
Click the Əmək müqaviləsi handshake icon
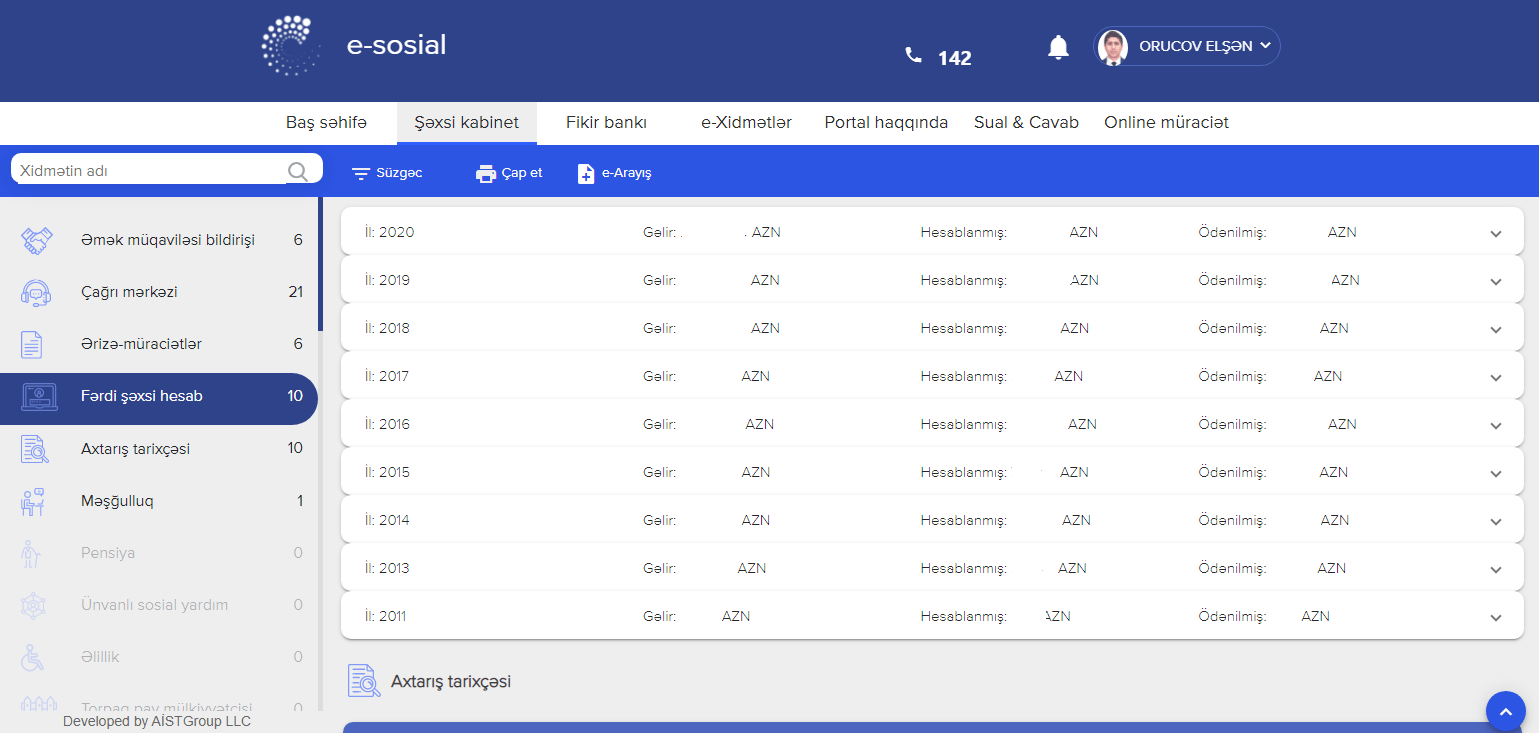pos(36,241)
